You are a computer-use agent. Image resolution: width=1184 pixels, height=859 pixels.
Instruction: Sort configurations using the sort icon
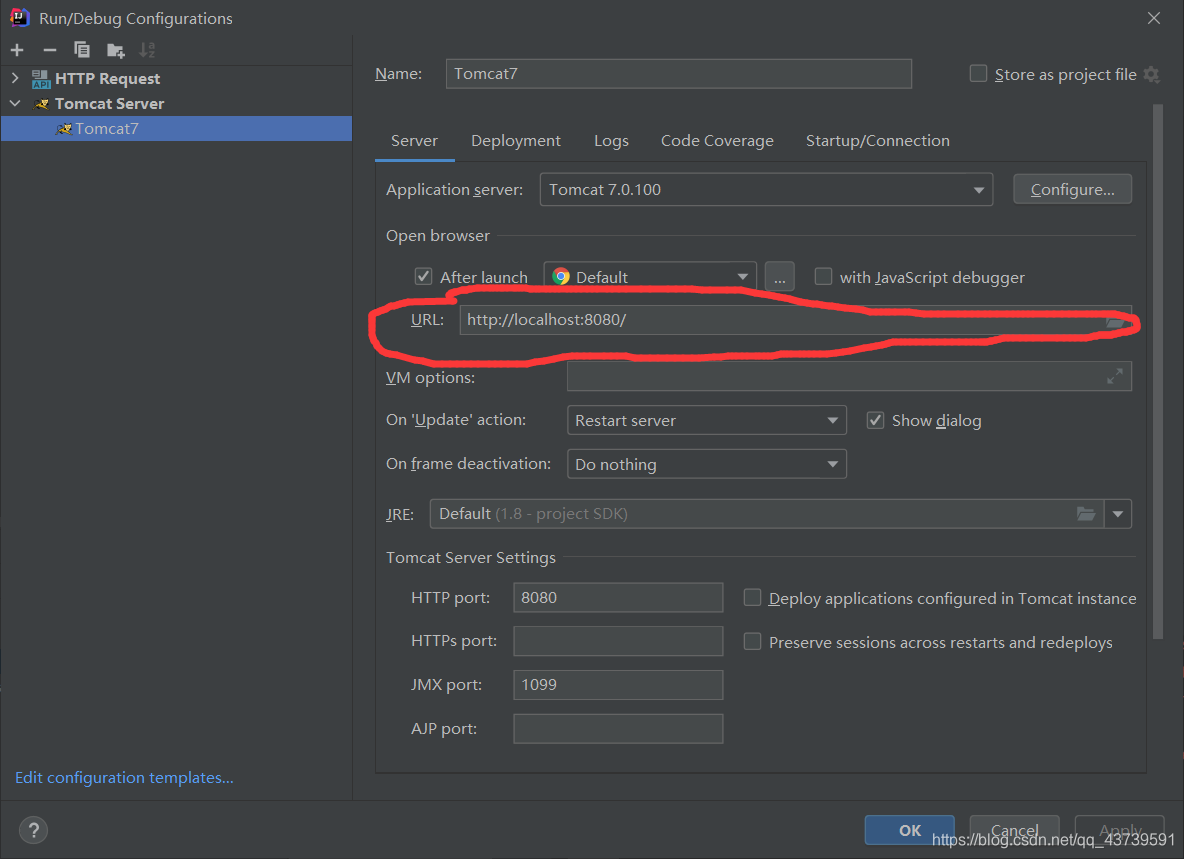click(147, 49)
